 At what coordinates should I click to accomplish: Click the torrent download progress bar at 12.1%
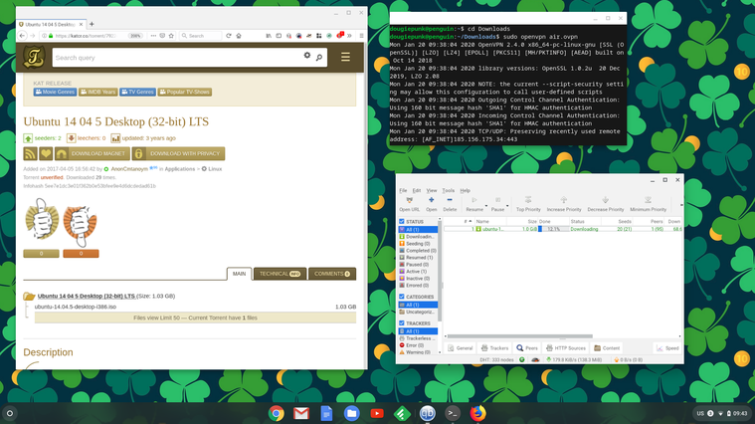[x=553, y=229]
